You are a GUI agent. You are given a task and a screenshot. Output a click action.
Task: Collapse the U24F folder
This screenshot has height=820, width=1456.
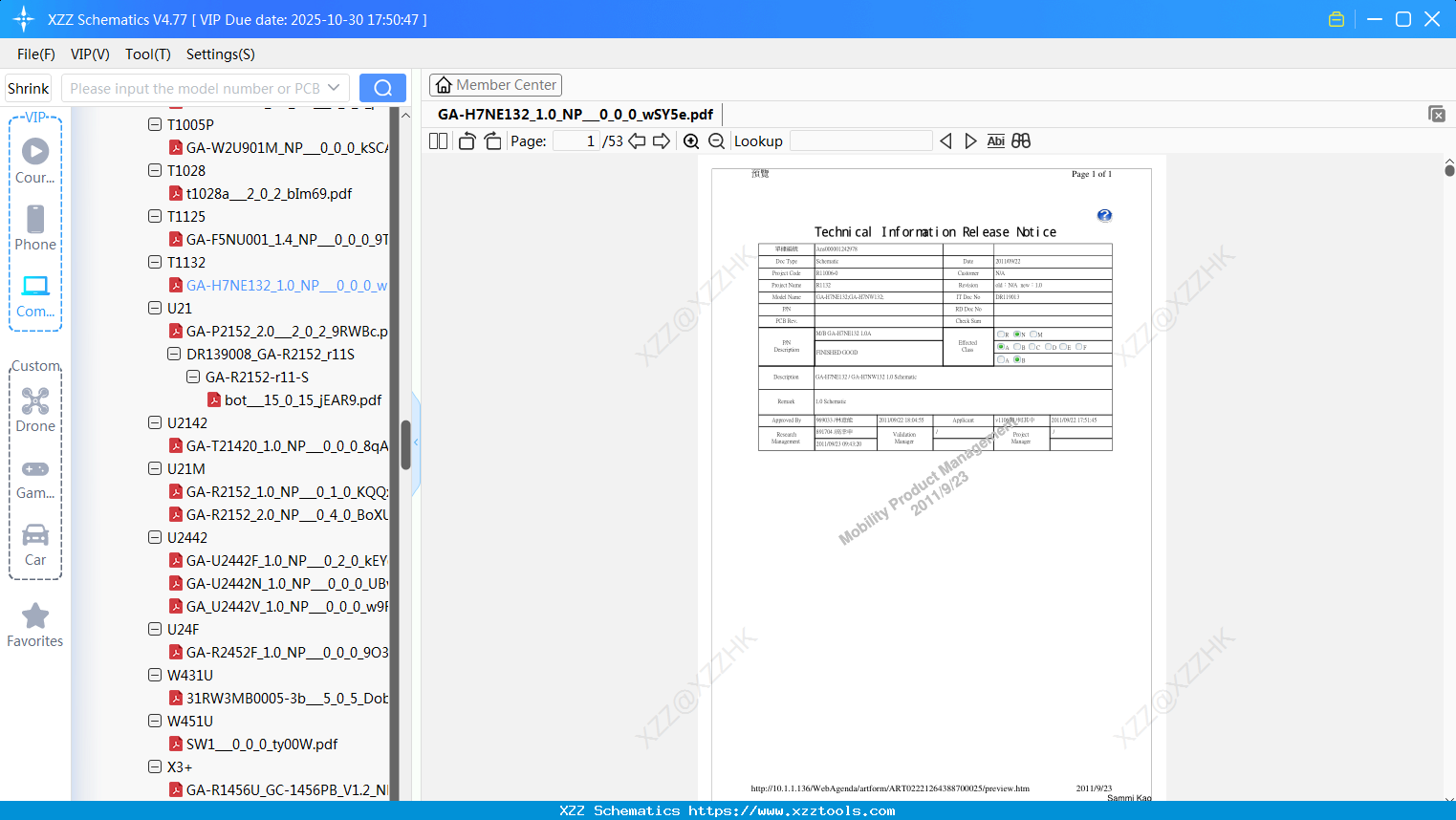[155, 629]
